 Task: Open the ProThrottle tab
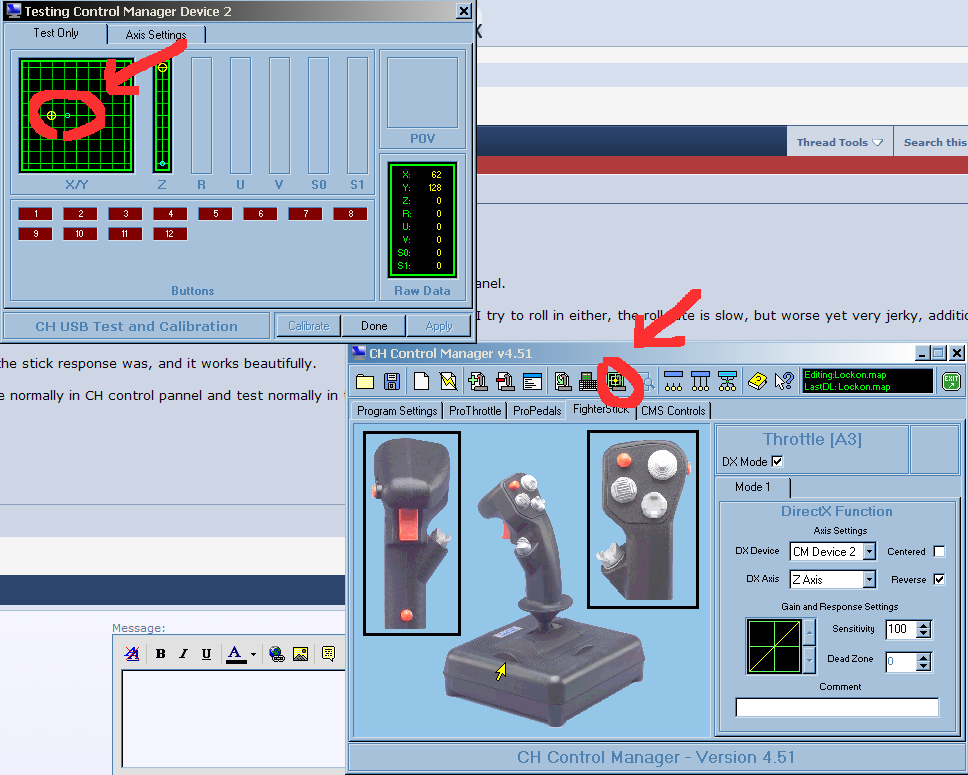[x=475, y=411]
